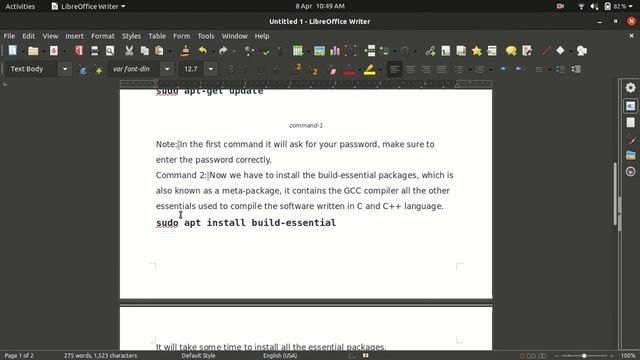Open the sidebar Navigator compass

click(x=630, y=171)
